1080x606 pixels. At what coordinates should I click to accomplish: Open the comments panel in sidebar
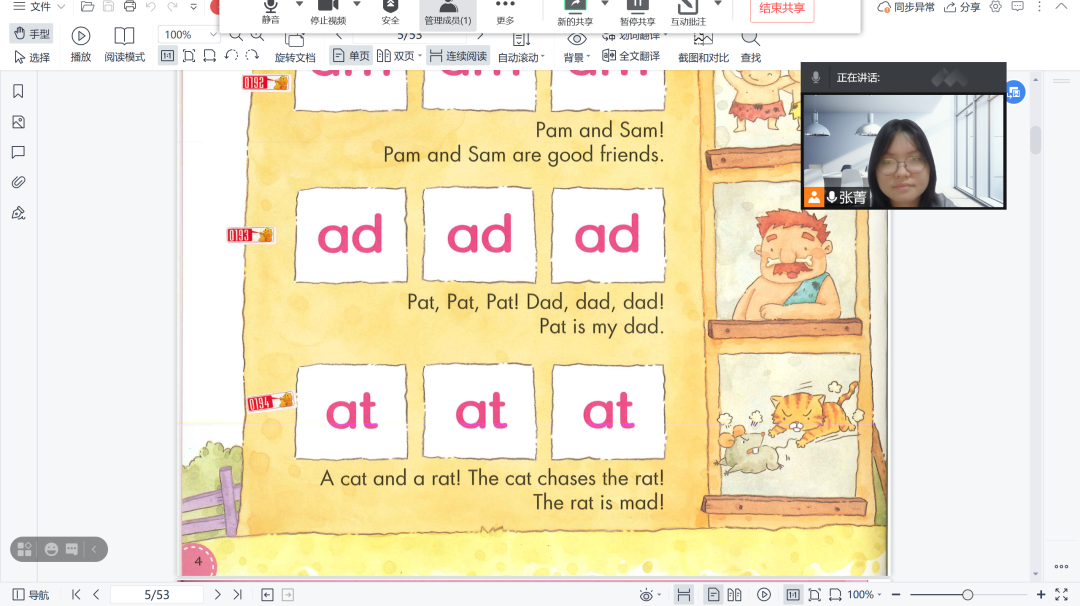click(18, 152)
